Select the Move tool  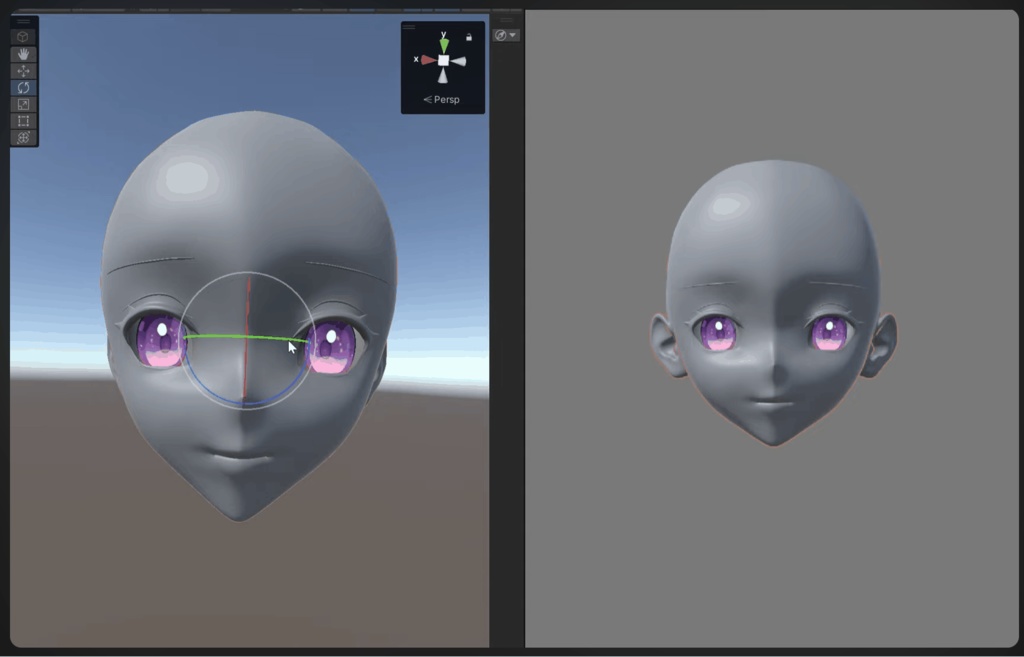(x=22, y=70)
